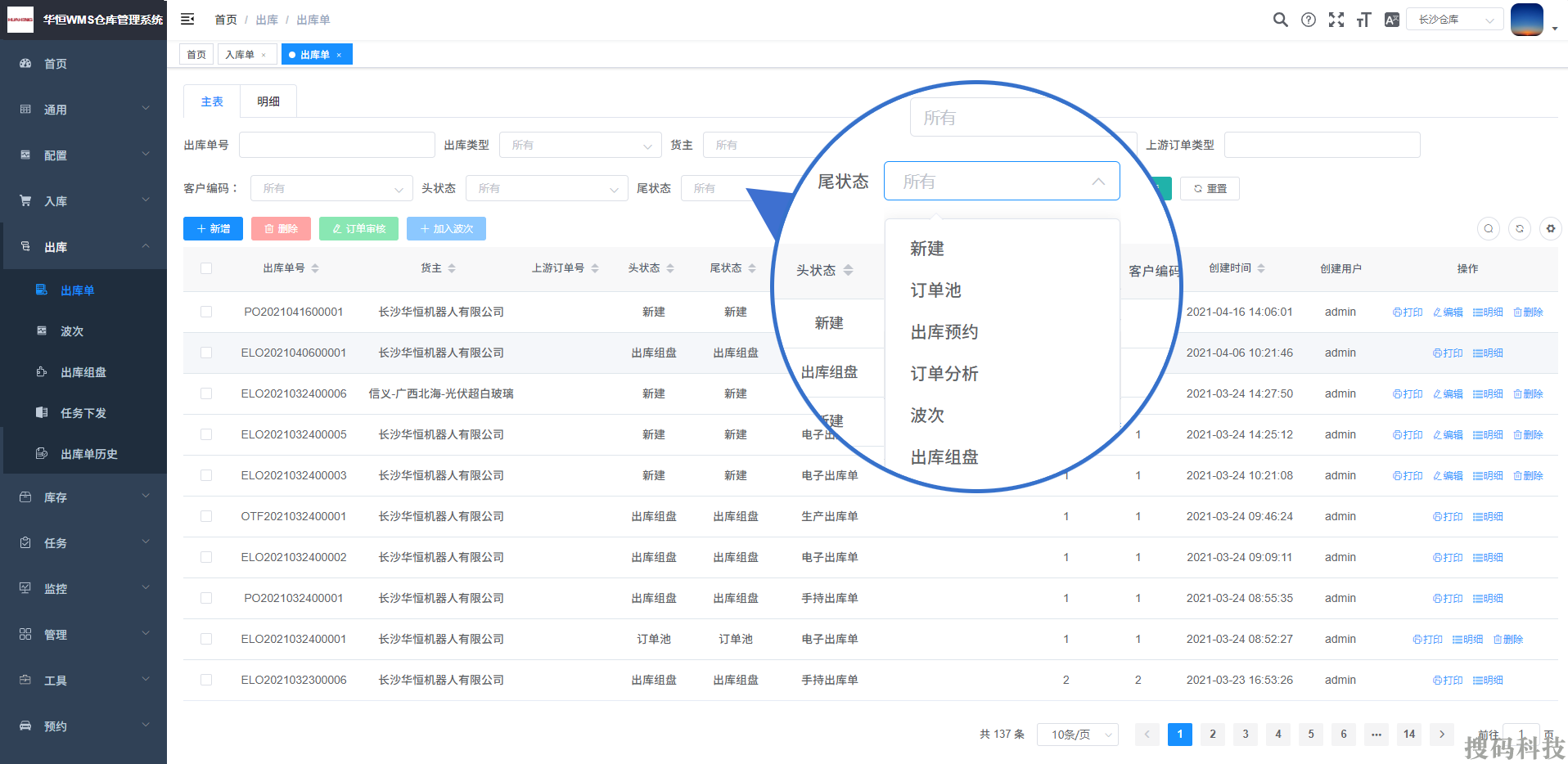Click the 新增 button
The width and height of the screenshot is (1568, 764).
click(x=213, y=229)
